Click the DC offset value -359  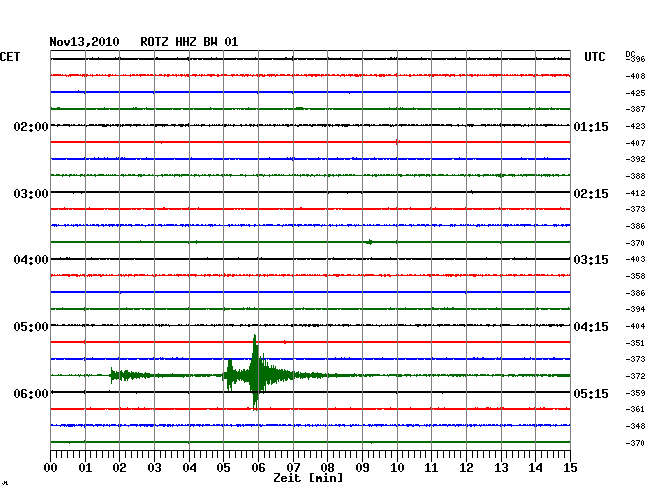tap(635, 393)
